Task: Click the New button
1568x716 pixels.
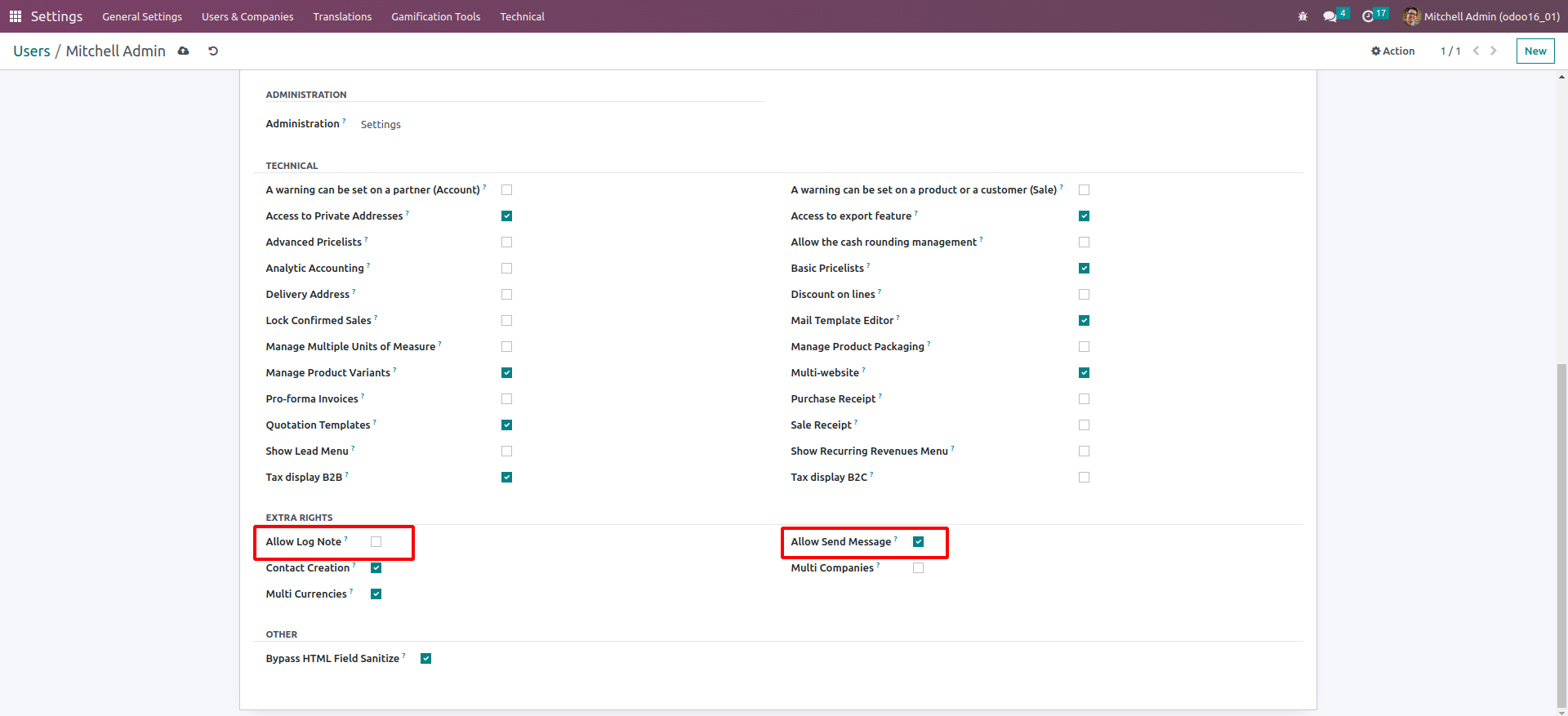Action: pyautogui.click(x=1535, y=51)
